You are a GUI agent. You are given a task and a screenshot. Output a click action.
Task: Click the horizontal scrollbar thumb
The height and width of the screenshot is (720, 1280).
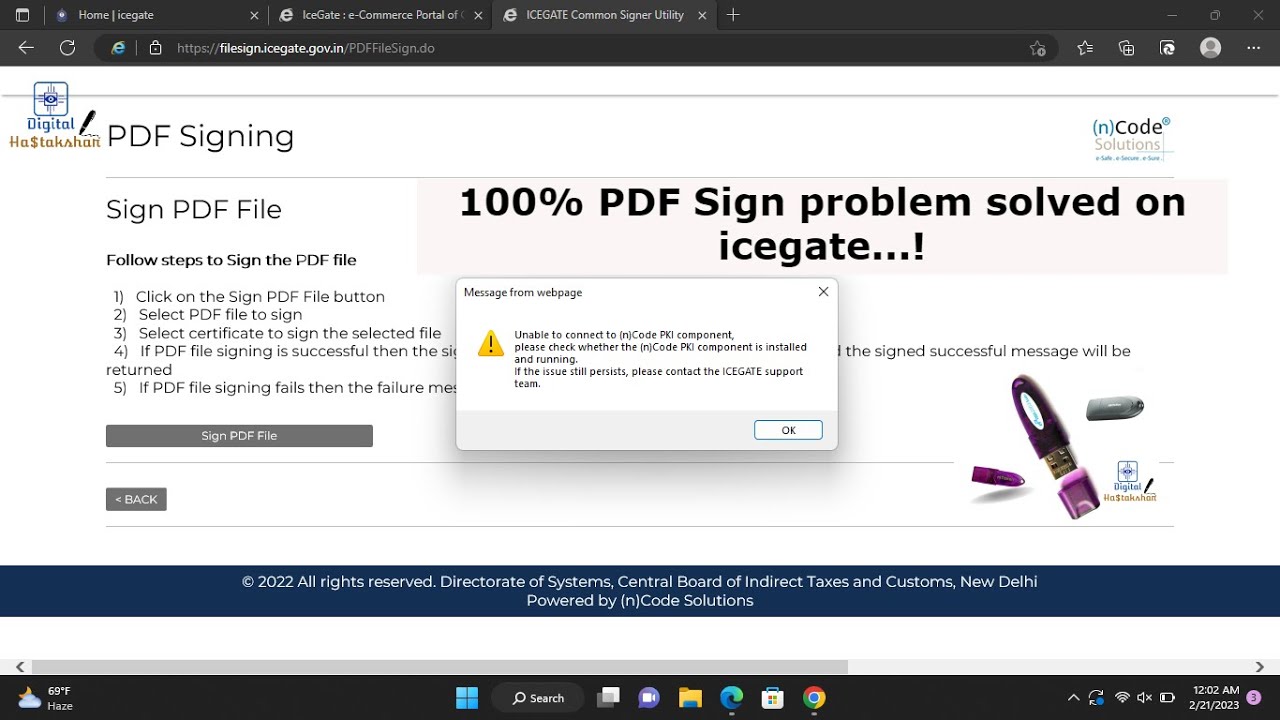[x=440, y=667]
